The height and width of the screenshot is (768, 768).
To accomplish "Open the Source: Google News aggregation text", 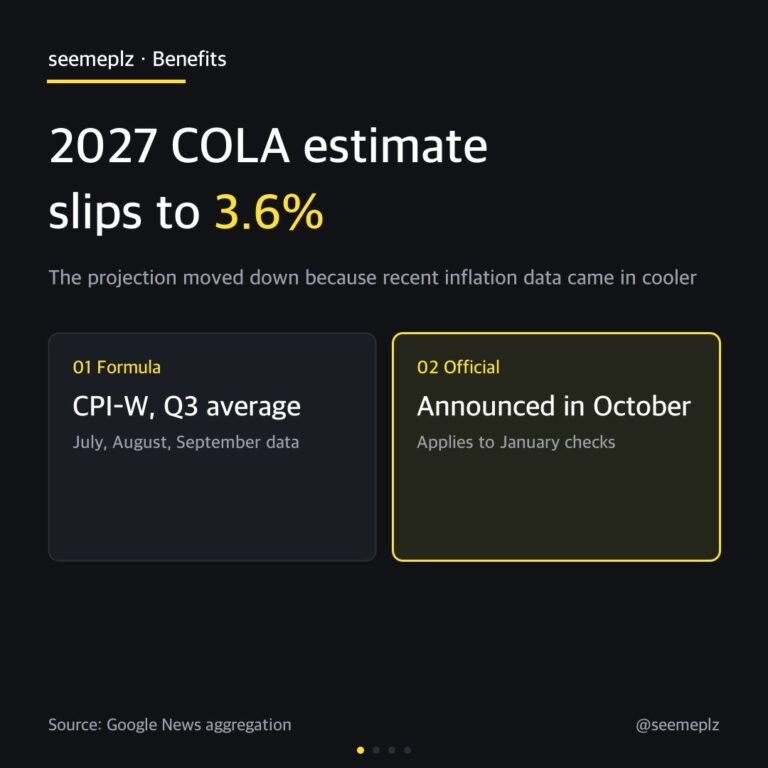I will coord(169,725).
